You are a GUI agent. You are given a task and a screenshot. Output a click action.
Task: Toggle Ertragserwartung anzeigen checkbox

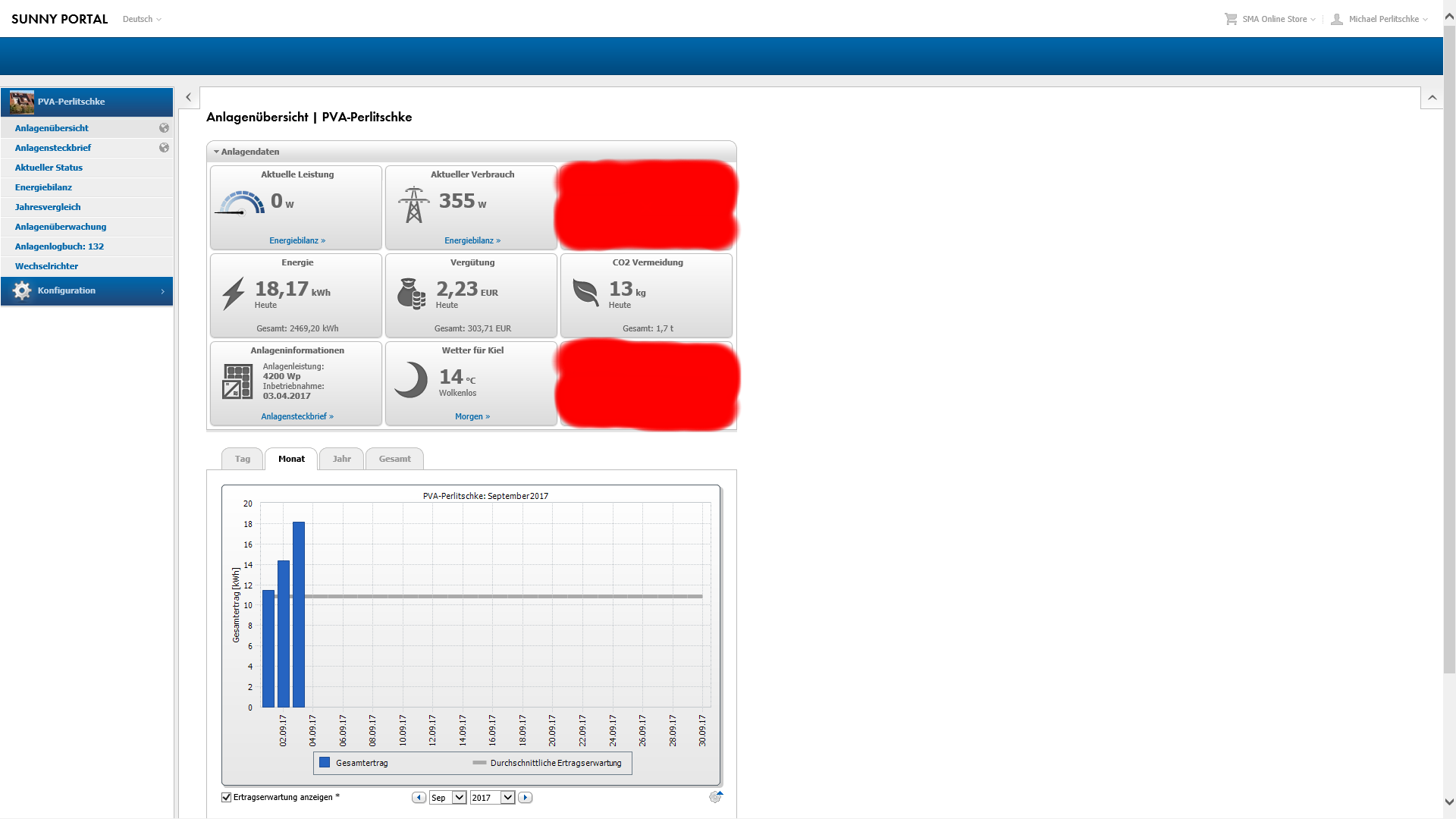[226, 797]
